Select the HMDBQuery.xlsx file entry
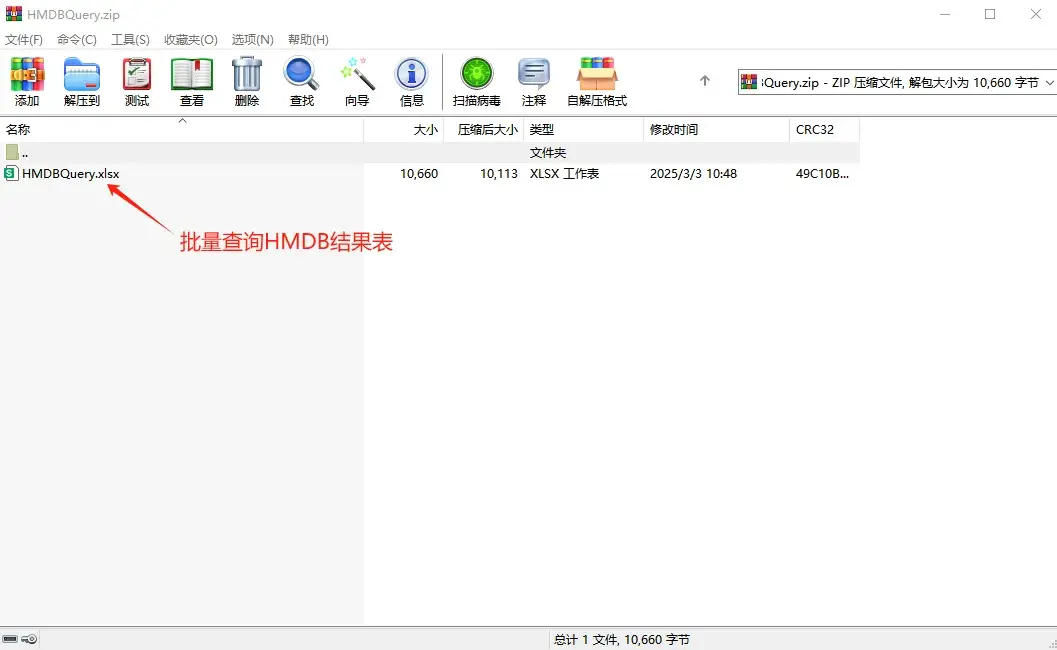Image resolution: width=1057 pixels, height=650 pixels. pos(69,173)
